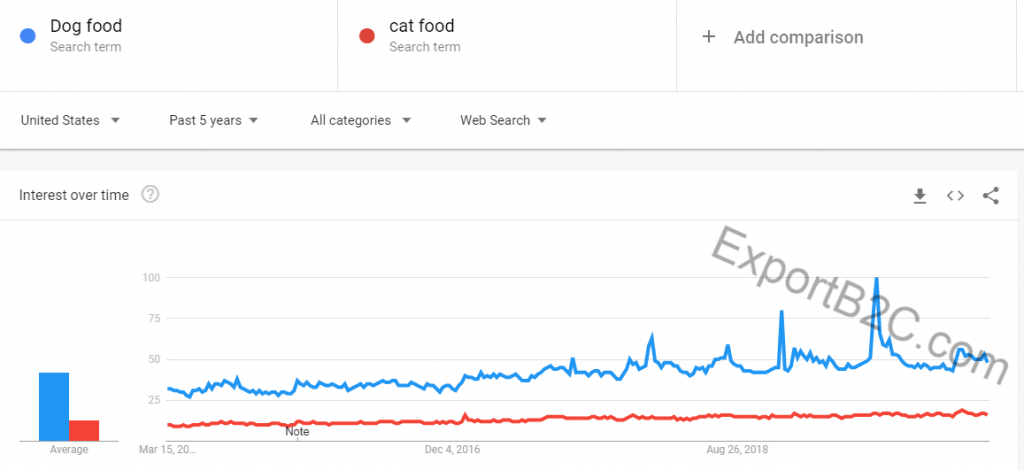Click the Add comparison button
The width and height of the screenshot is (1024, 470).
(x=797, y=37)
